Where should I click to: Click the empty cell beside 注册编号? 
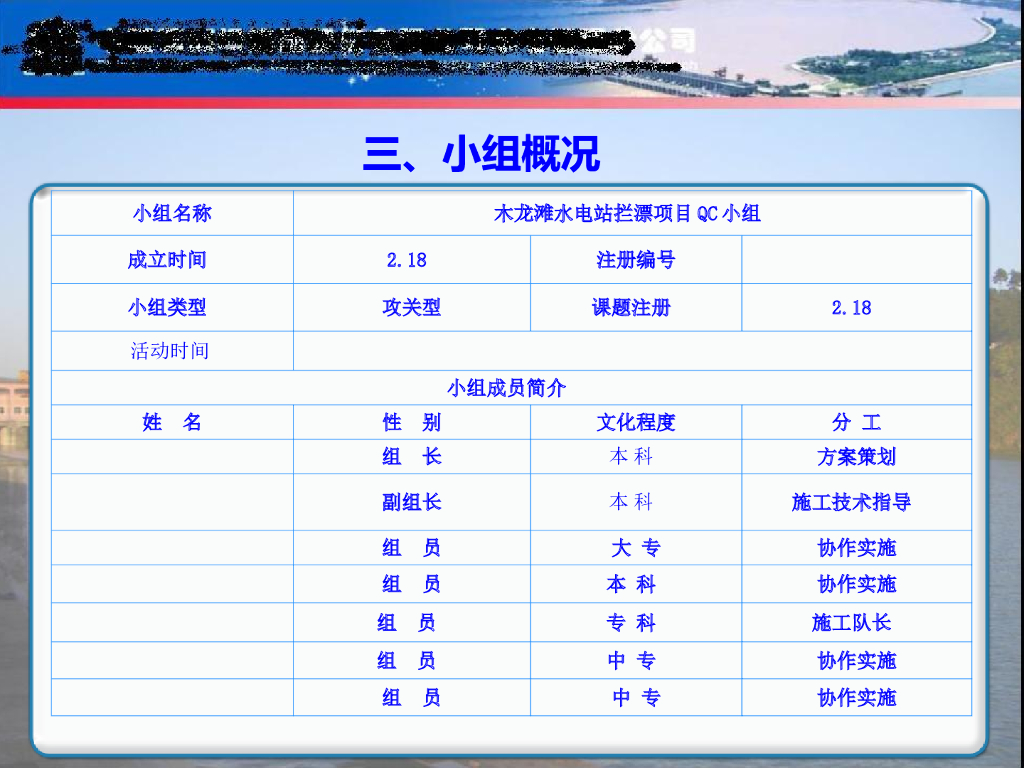tap(856, 260)
